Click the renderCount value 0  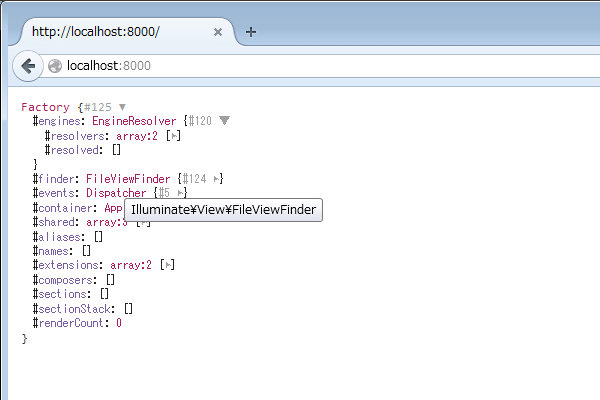pyautogui.click(x=119, y=323)
